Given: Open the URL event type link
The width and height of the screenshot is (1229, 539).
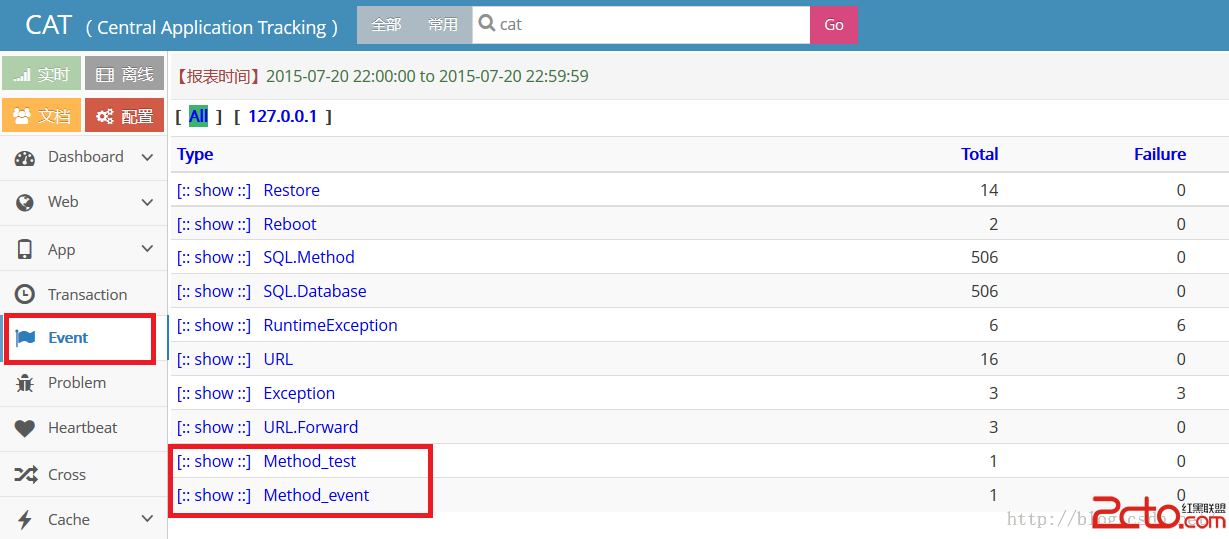Looking at the screenshot, I should point(278,359).
